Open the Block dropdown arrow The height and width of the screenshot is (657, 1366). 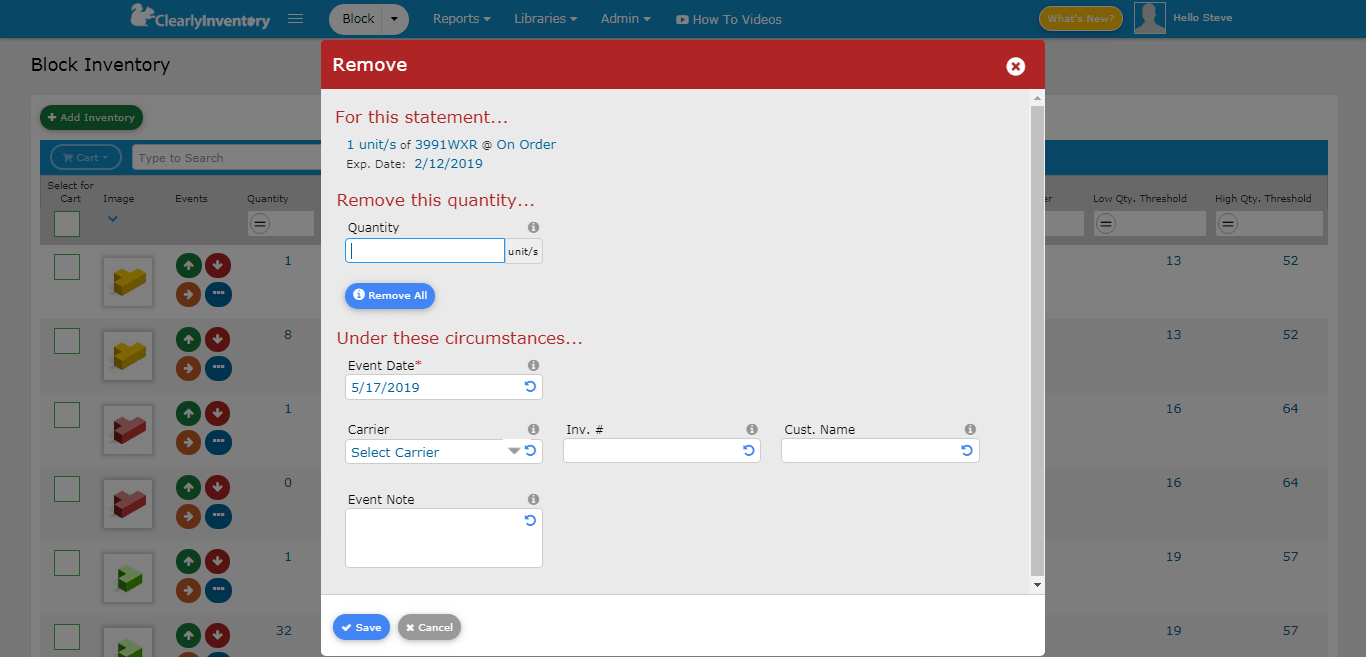(x=396, y=19)
